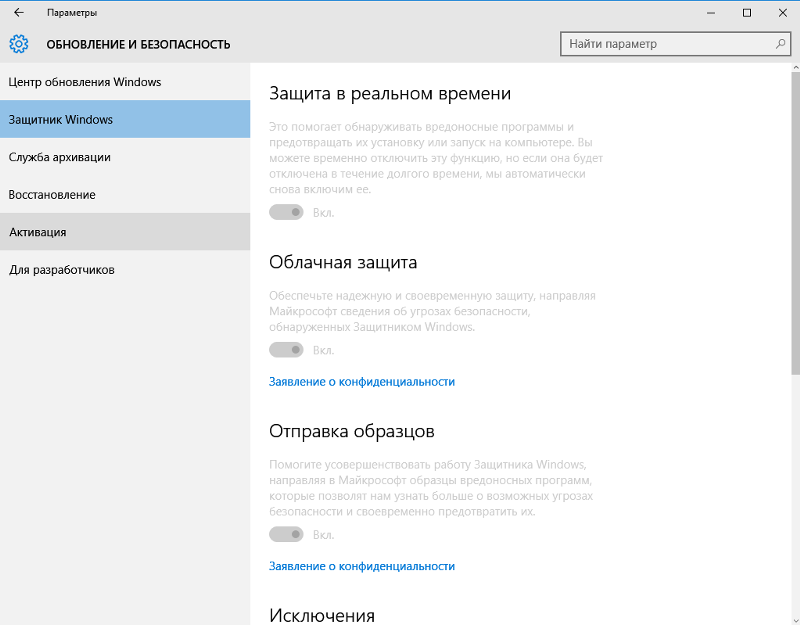Viewport: 800px width, 625px height.
Task: Click the 'Исключения' heading
Action: pyautogui.click(x=322, y=615)
